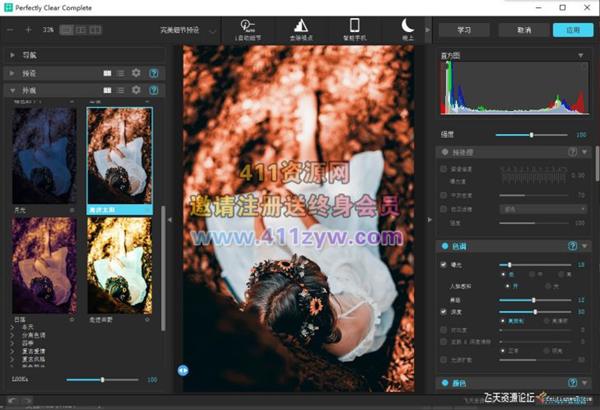The height and width of the screenshot is (410, 600).
Task: Click the 应用 apply button
Action: (x=572, y=30)
